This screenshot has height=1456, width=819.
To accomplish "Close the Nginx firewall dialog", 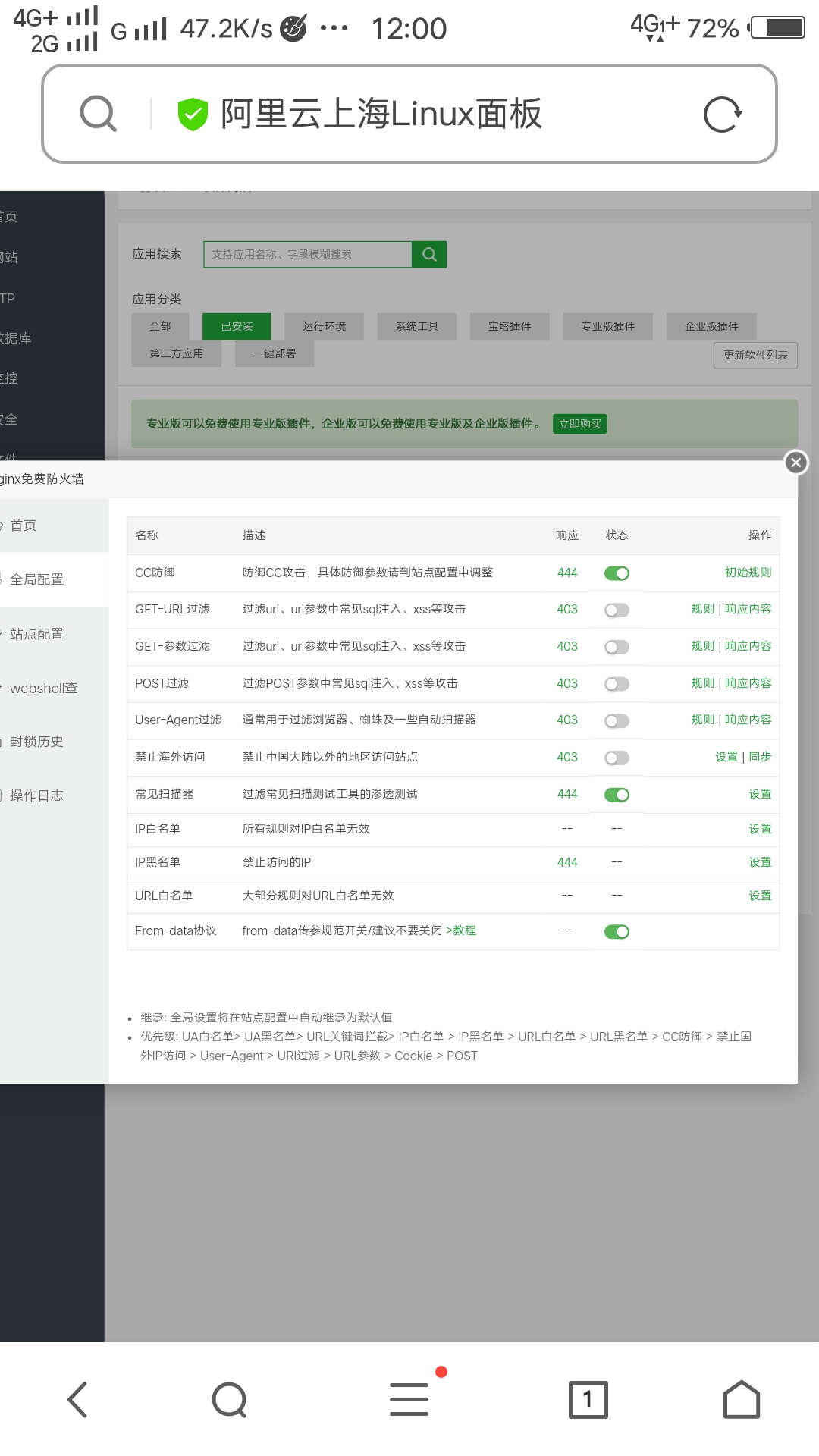I will 795,462.
